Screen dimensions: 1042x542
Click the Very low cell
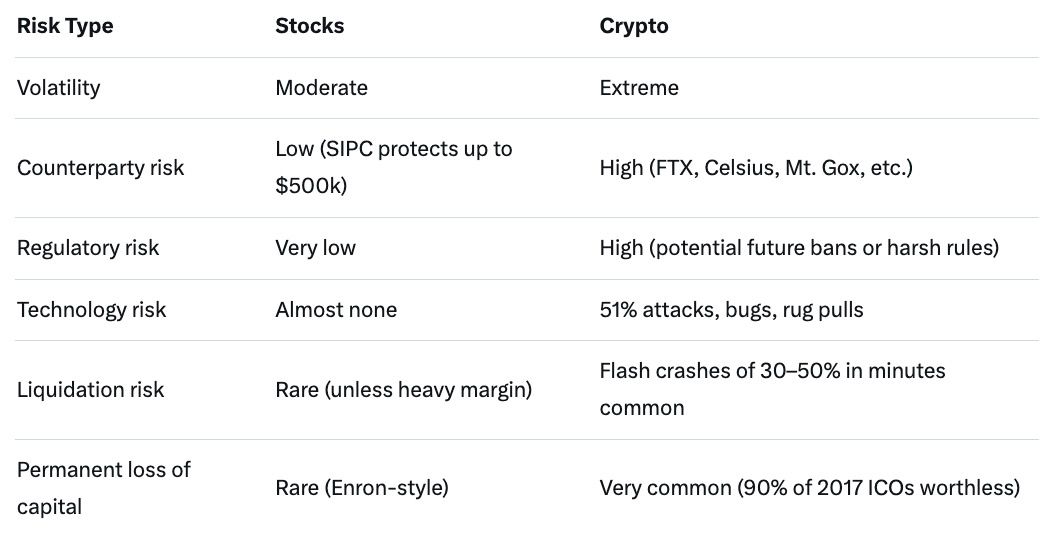[315, 248]
